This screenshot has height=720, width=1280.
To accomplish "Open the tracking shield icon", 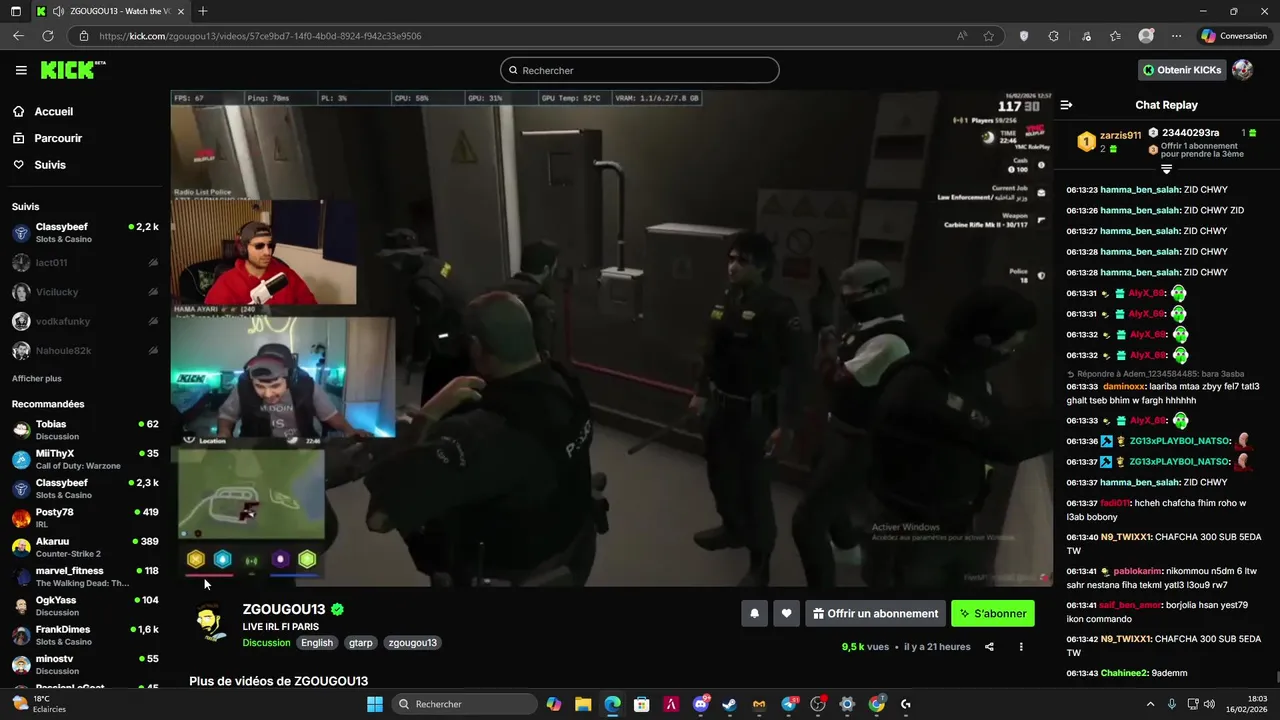I will pos(1023,36).
